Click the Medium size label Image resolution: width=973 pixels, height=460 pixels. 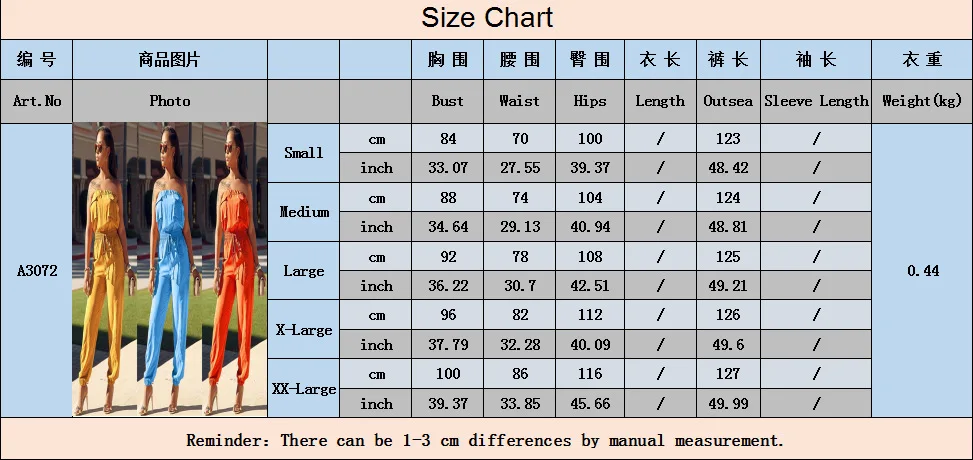pos(303,212)
